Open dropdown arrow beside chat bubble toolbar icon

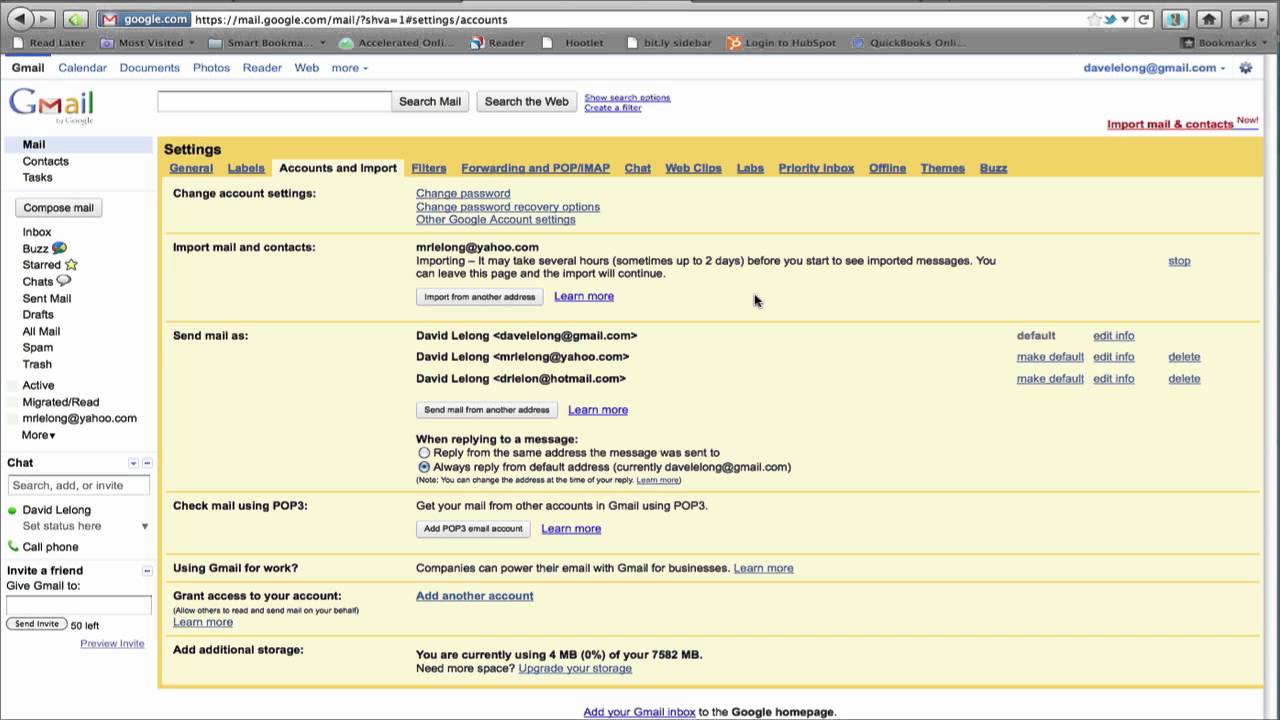[1262, 19]
